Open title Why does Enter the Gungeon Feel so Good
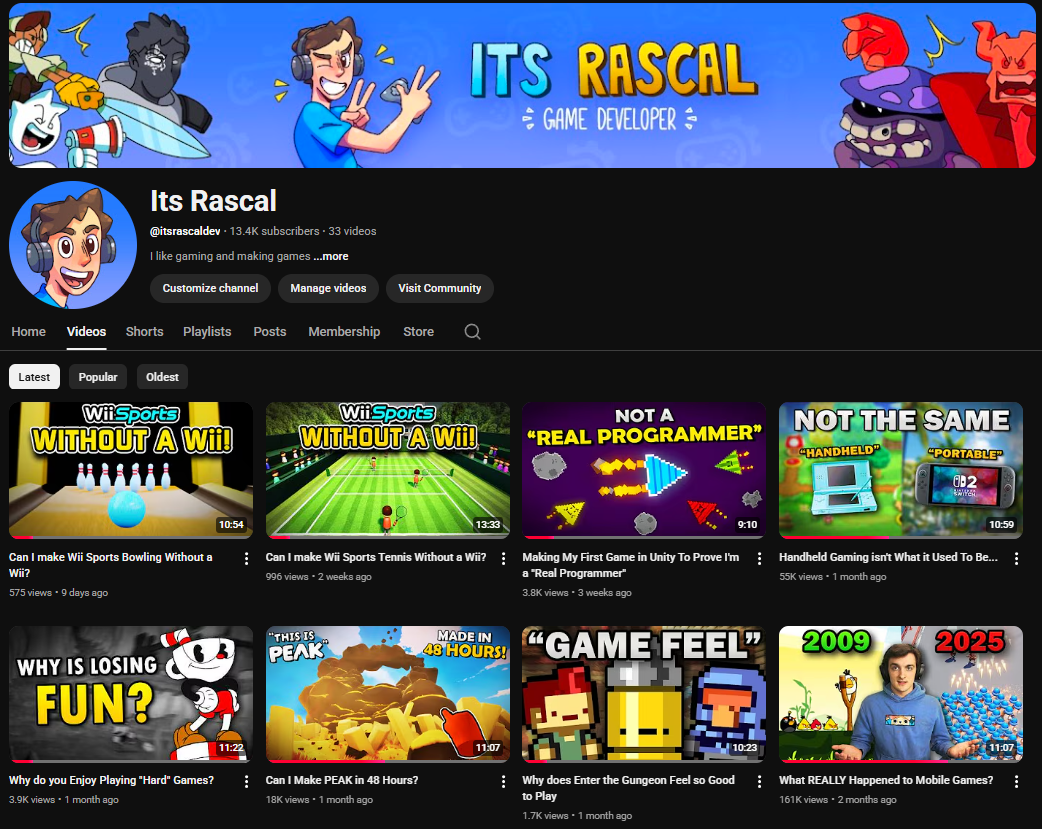 pos(628,788)
